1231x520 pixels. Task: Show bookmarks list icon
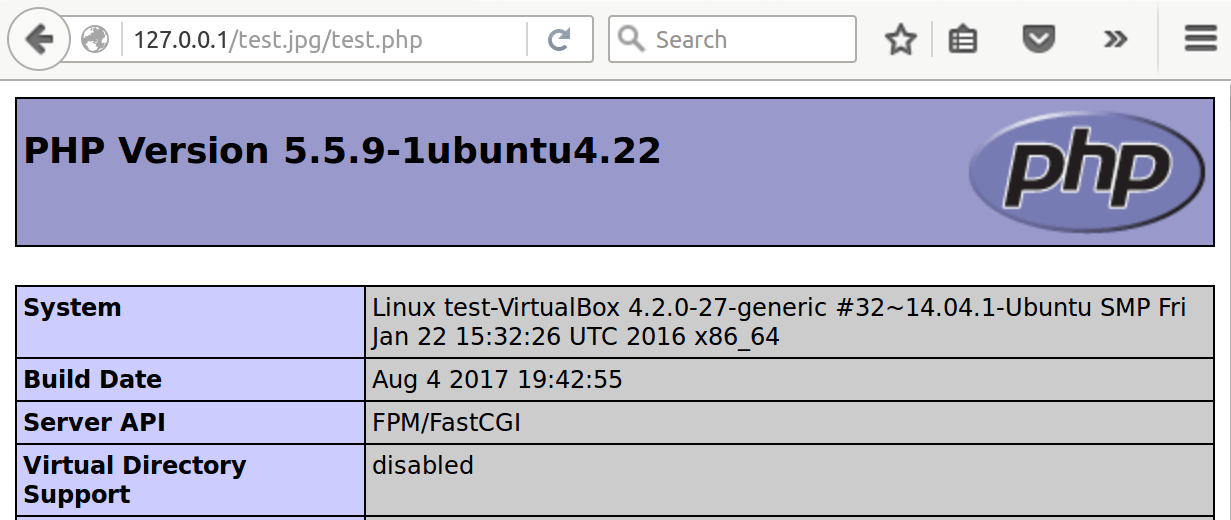tap(963, 40)
